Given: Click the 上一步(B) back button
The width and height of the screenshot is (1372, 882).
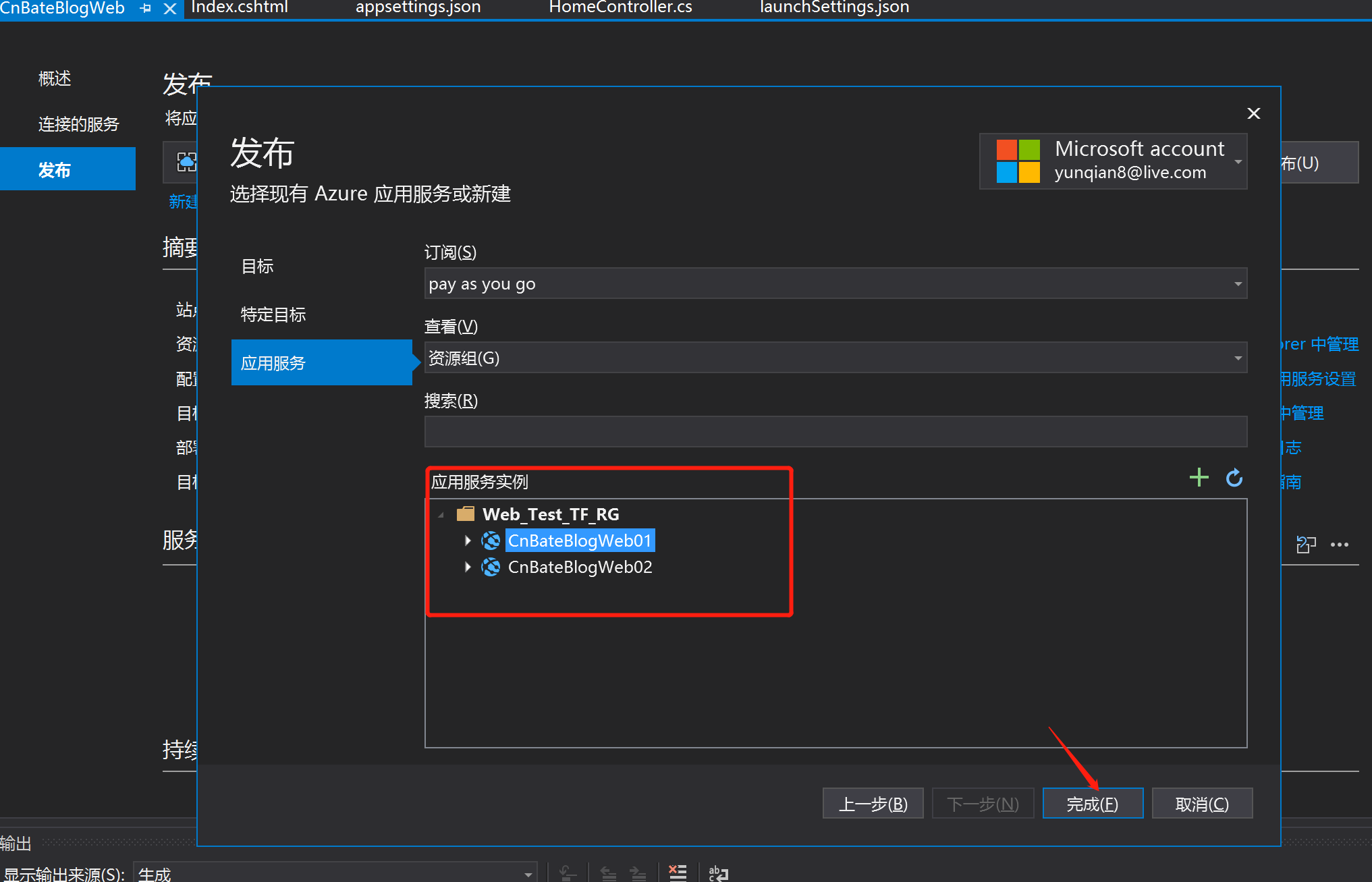Looking at the screenshot, I should click(x=873, y=804).
